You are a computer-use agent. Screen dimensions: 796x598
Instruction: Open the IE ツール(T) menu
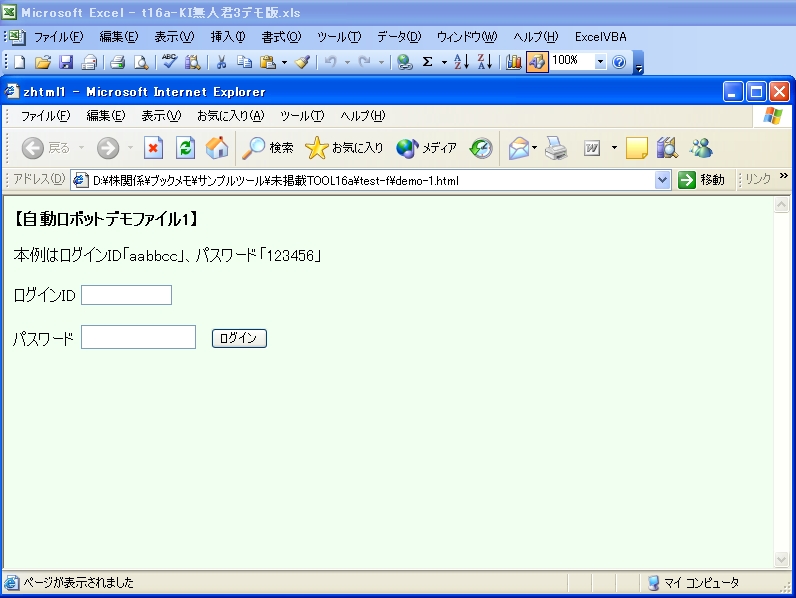click(302, 116)
